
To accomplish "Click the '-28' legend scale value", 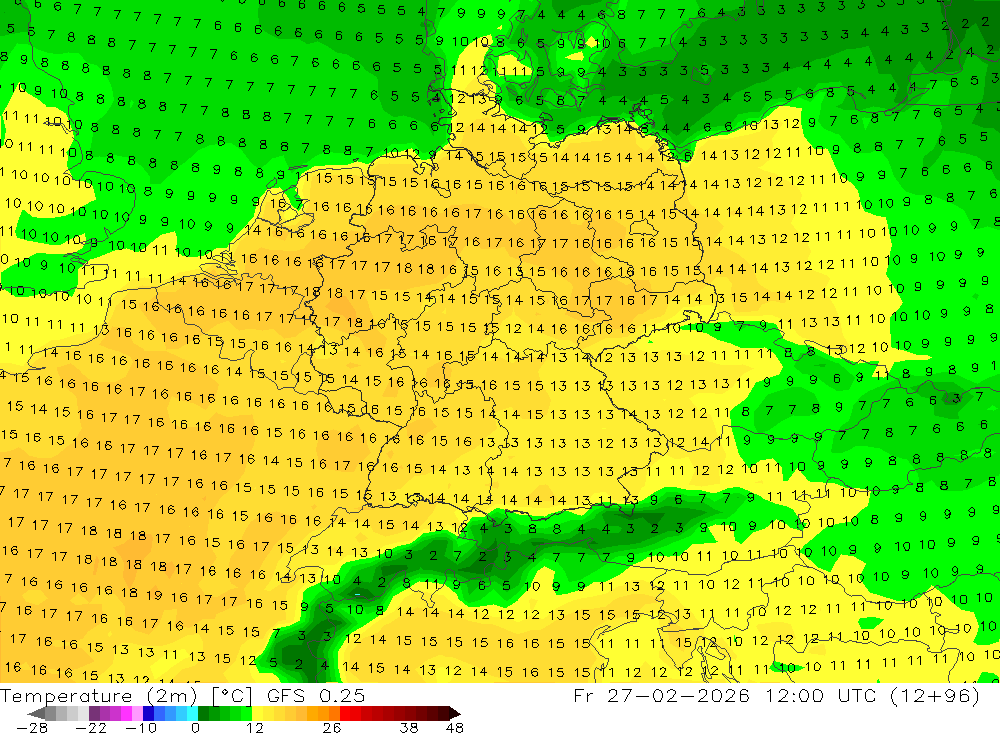I will click(x=32, y=727).
